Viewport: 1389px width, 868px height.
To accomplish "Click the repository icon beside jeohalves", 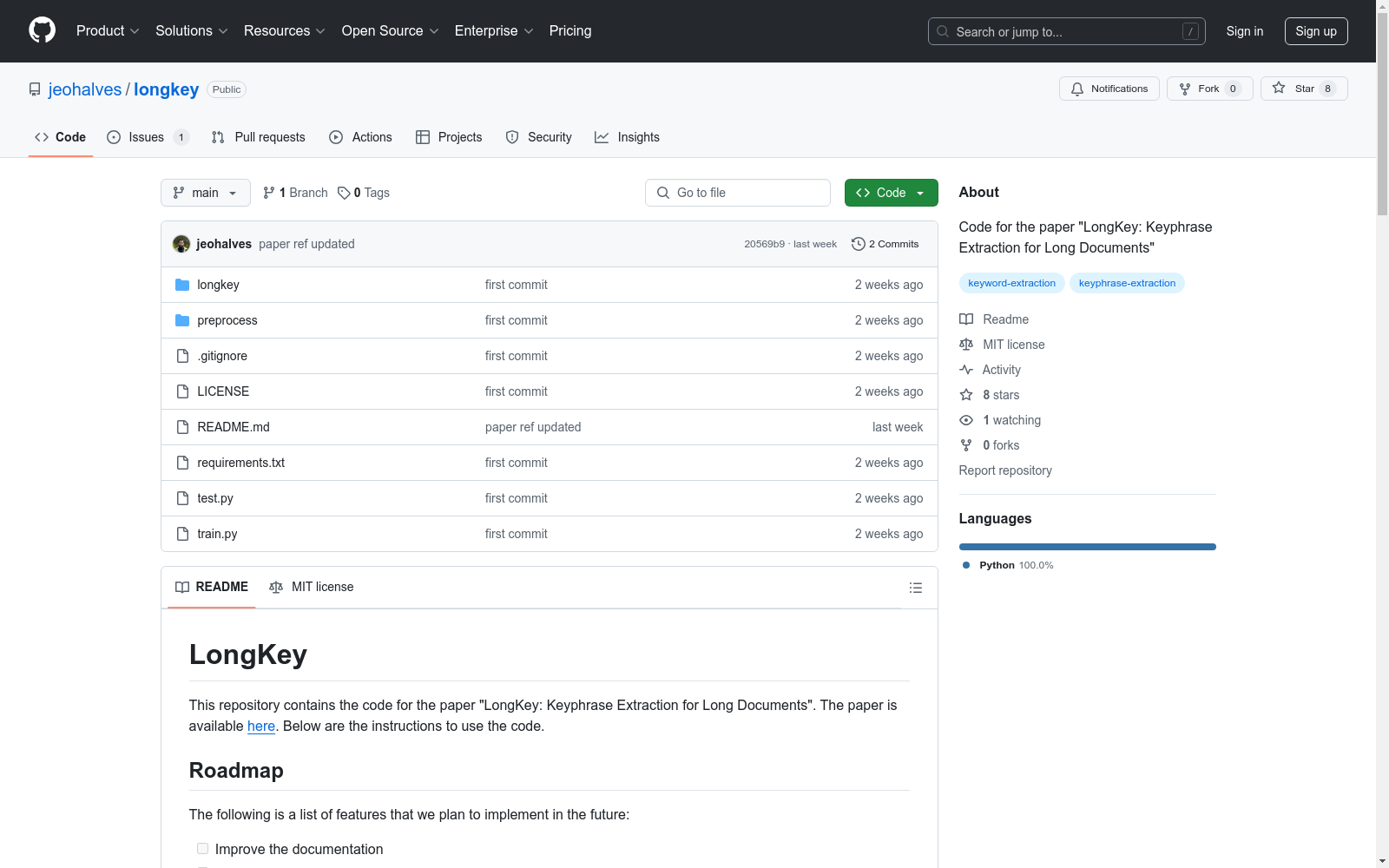I will 35,89.
